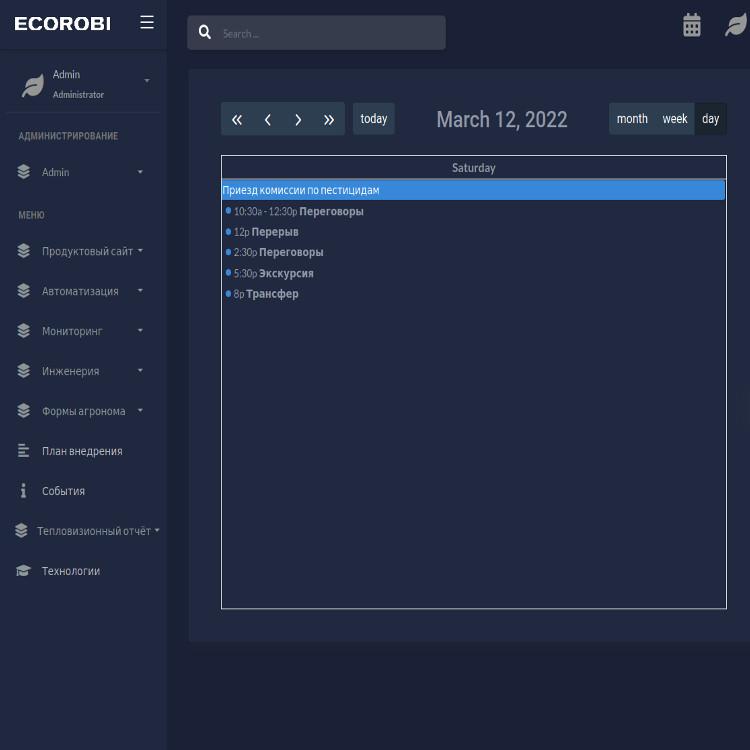The width and height of the screenshot is (750, 750).
Task: Open the Приезд комиссии по пестицидам event
Action: 473,190
